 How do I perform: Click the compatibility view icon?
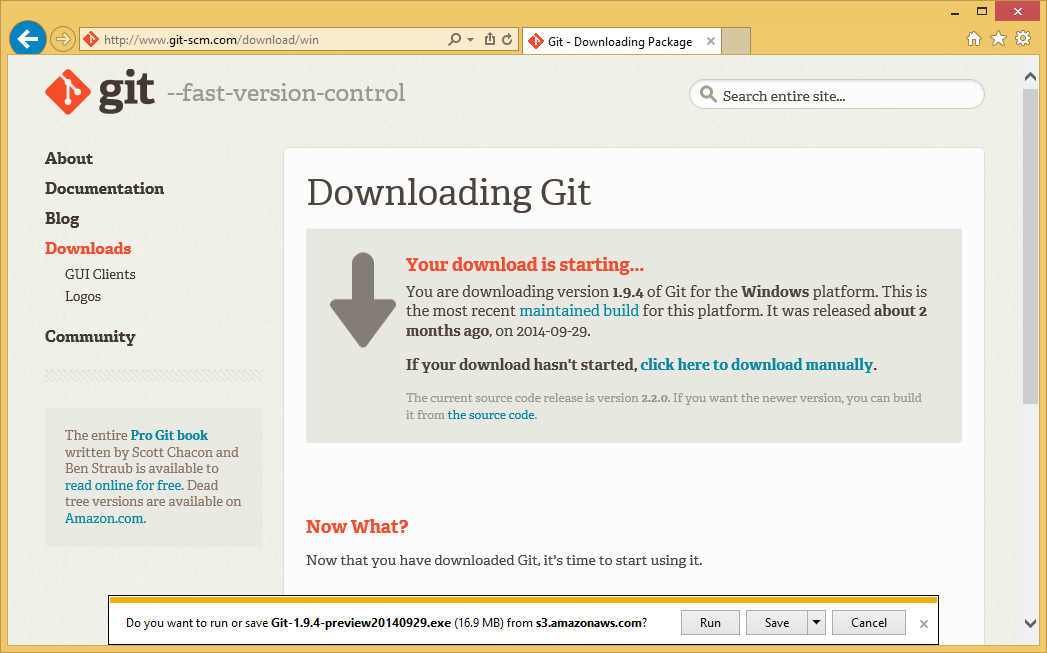coord(489,39)
